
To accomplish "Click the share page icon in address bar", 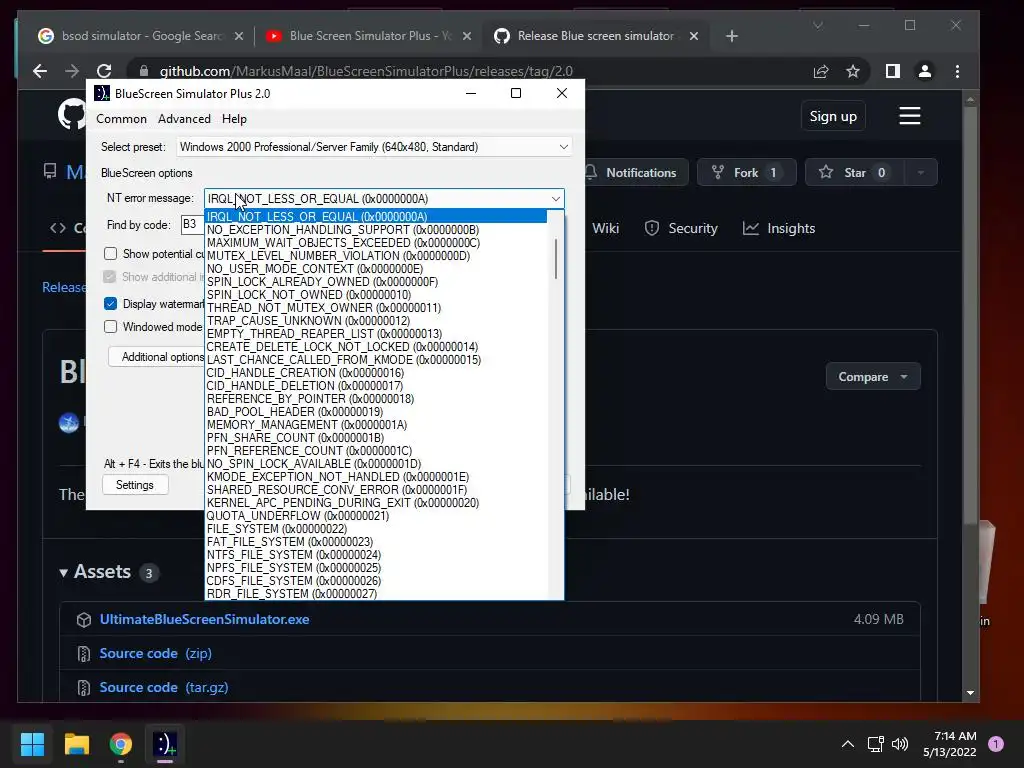I will point(821,71).
